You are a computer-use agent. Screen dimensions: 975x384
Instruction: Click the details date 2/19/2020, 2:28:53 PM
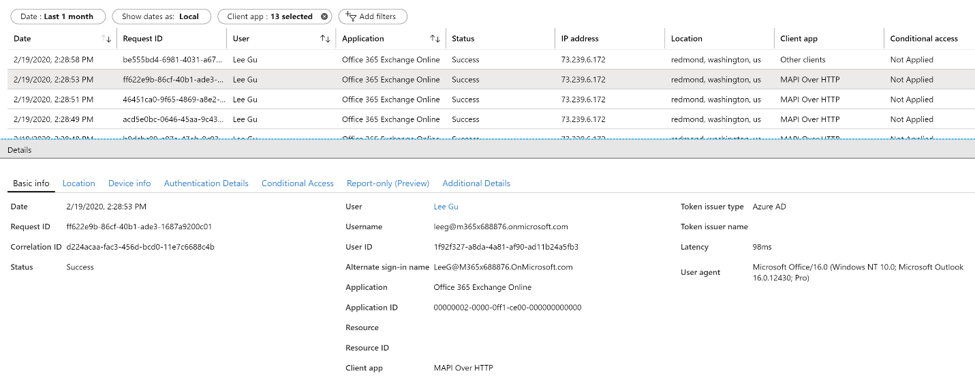pos(106,206)
